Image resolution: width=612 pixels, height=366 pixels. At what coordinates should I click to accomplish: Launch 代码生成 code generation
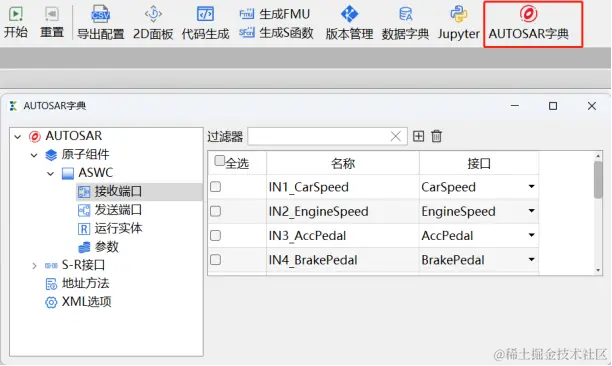click(205, 23)
